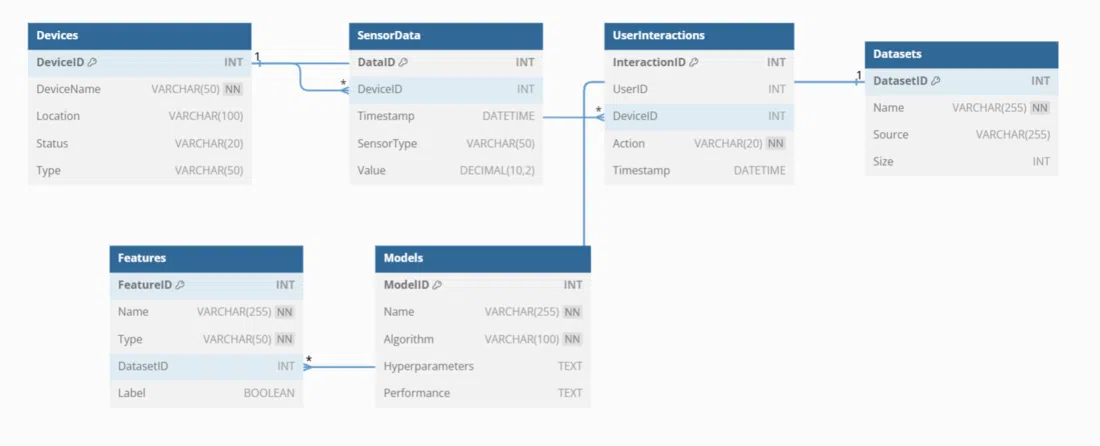Image resolution: width=1100 pixels, height=446 pixels.
Task: Select the Location field in Devices
Action: [x=139, y=116]
